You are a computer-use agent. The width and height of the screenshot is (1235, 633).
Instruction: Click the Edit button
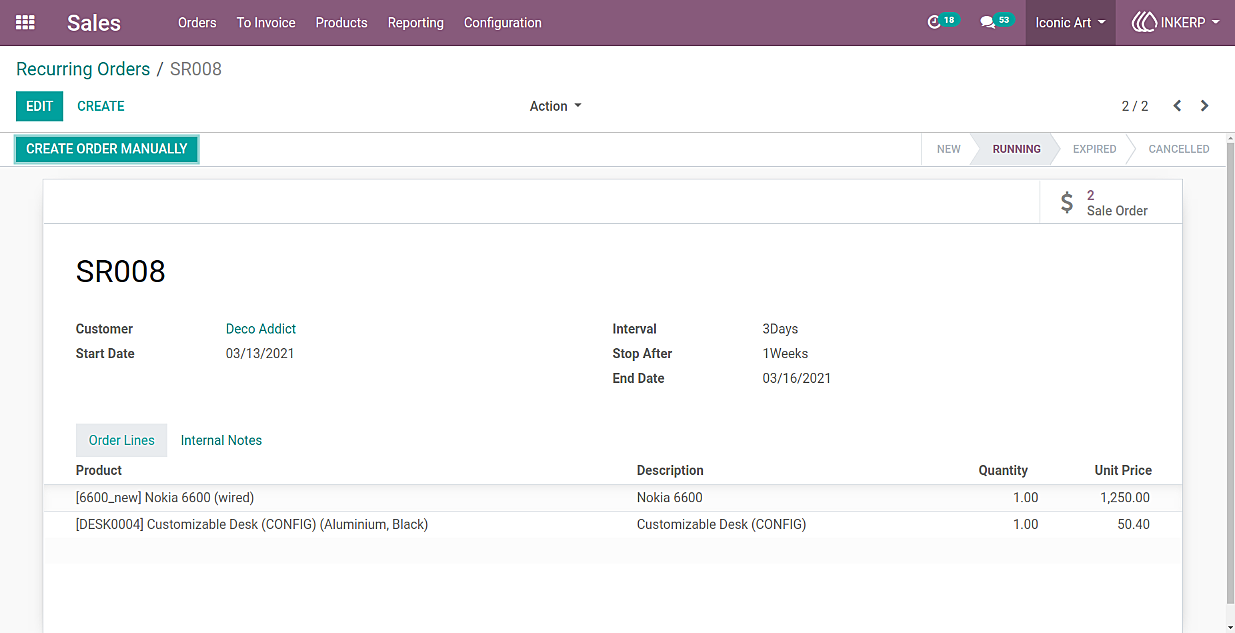40,106
